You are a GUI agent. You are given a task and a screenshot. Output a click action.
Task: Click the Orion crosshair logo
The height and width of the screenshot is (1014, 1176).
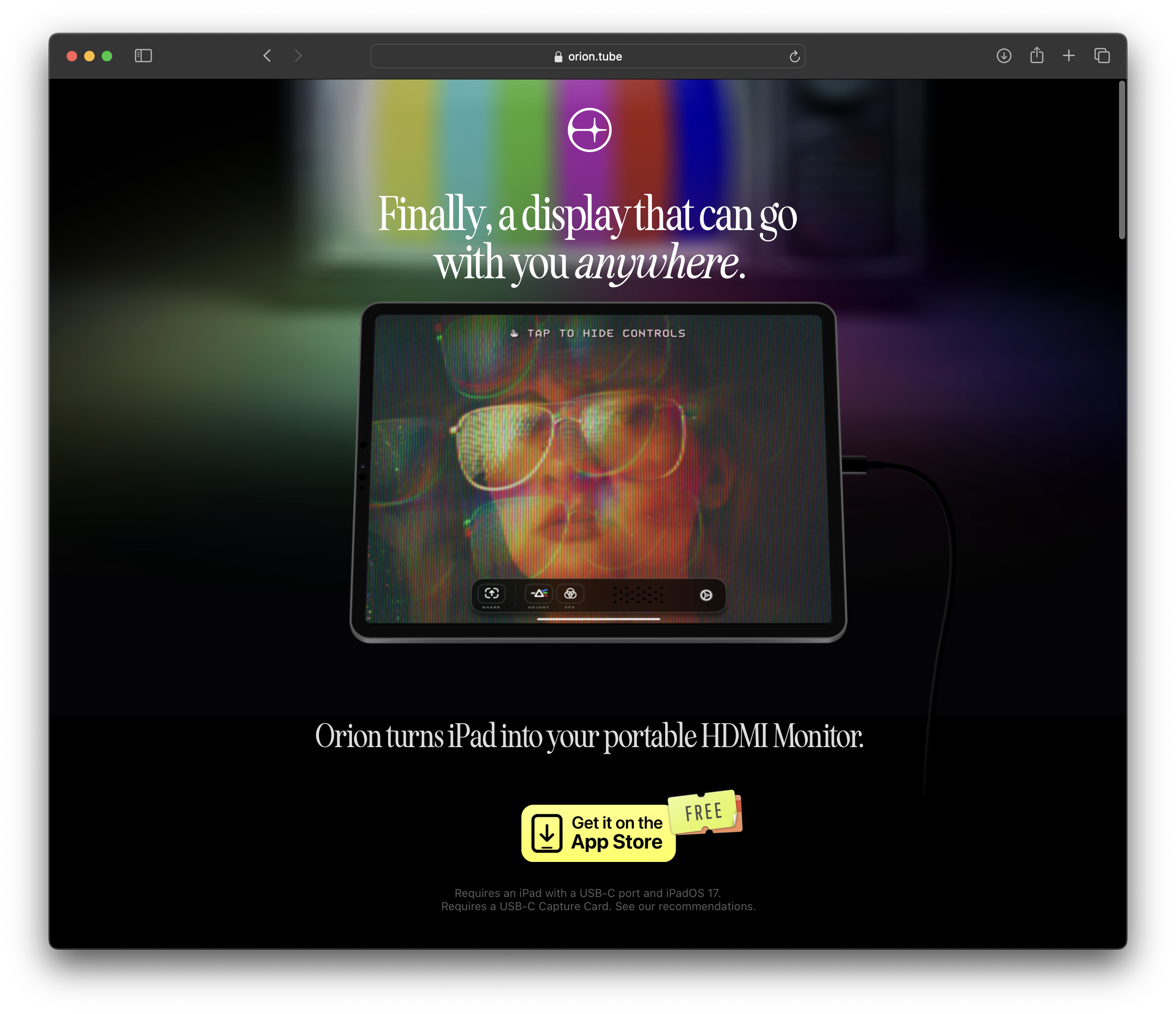pos(589,130)
